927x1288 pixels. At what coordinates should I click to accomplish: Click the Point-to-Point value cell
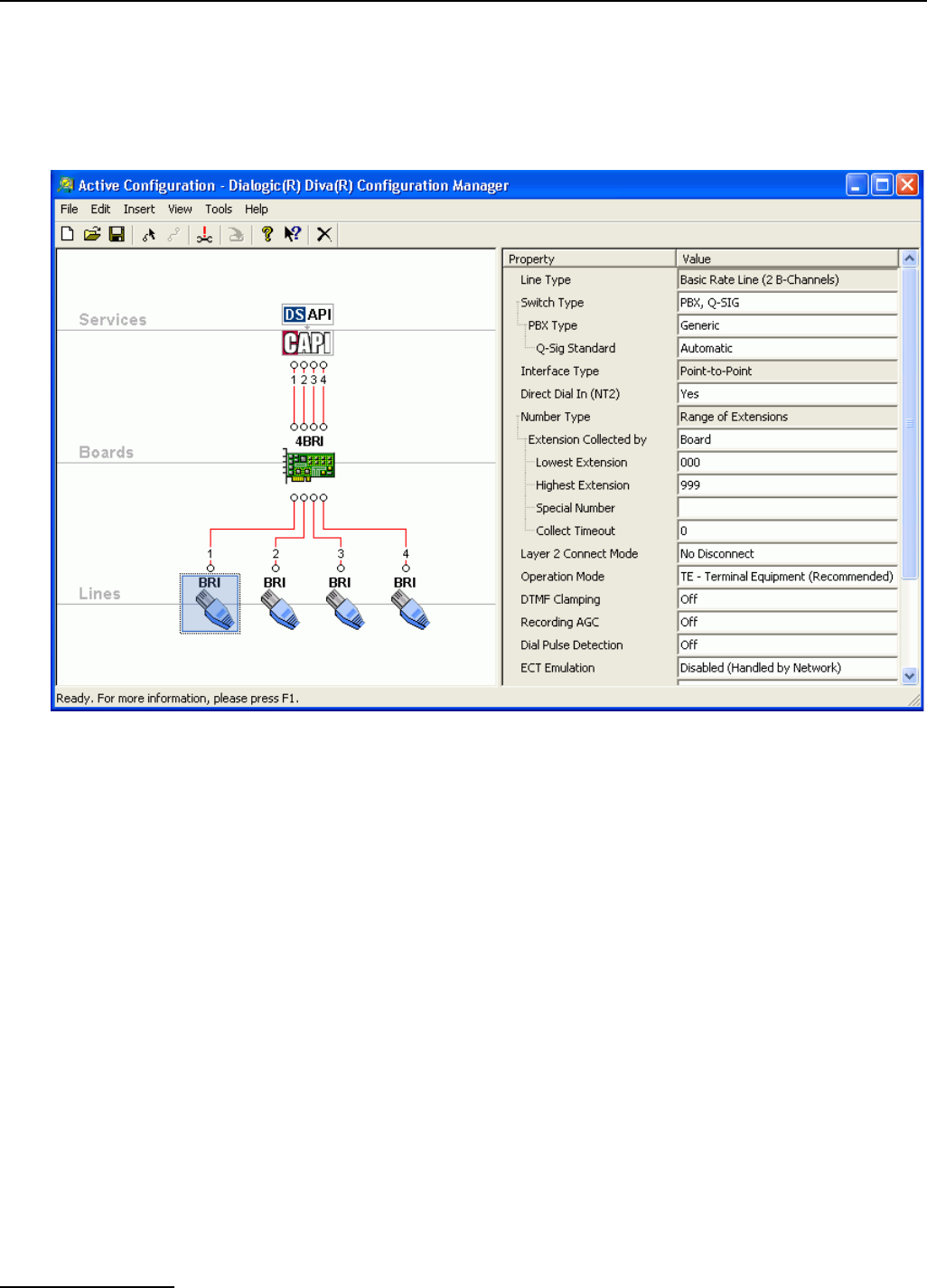tap(788, 371)
